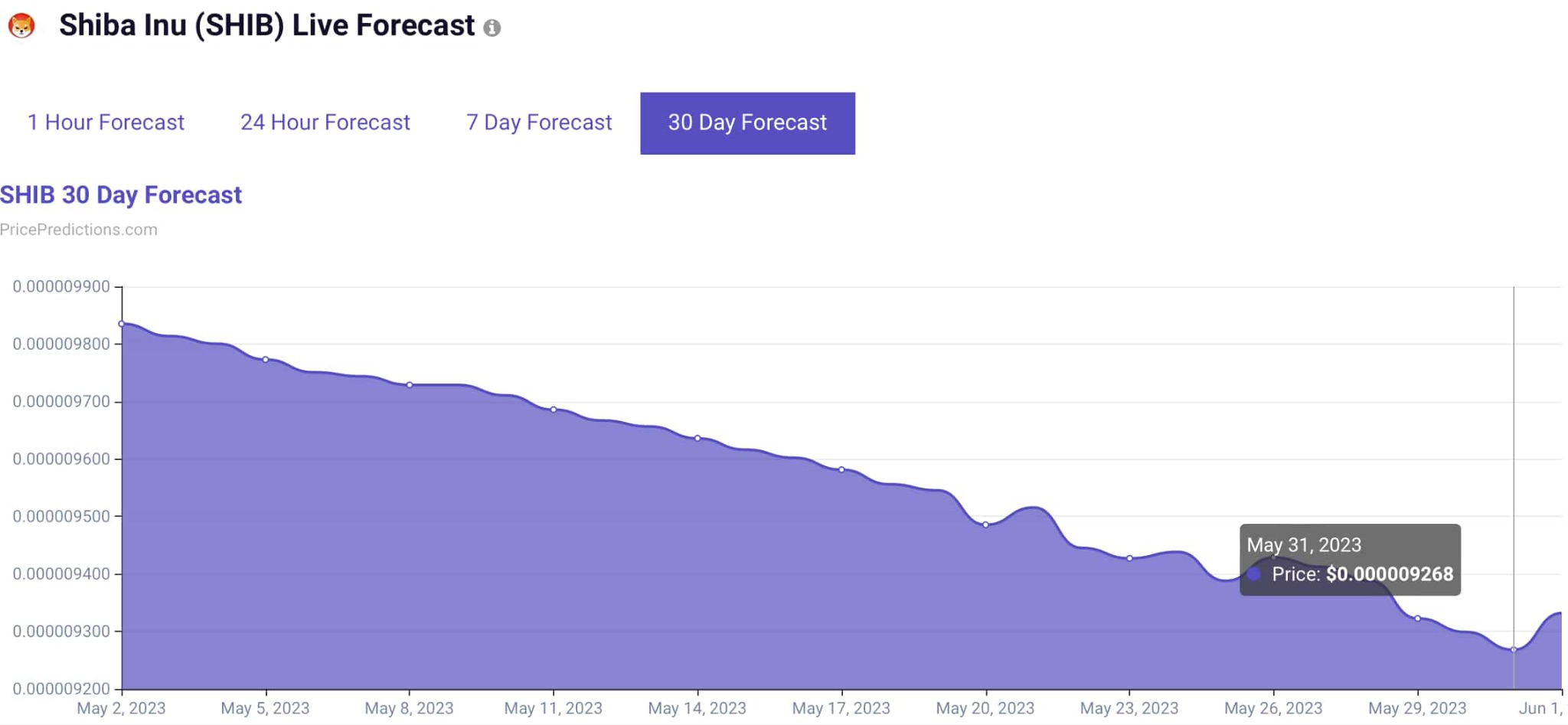Click the May 5 chart data point

point(265,359)
